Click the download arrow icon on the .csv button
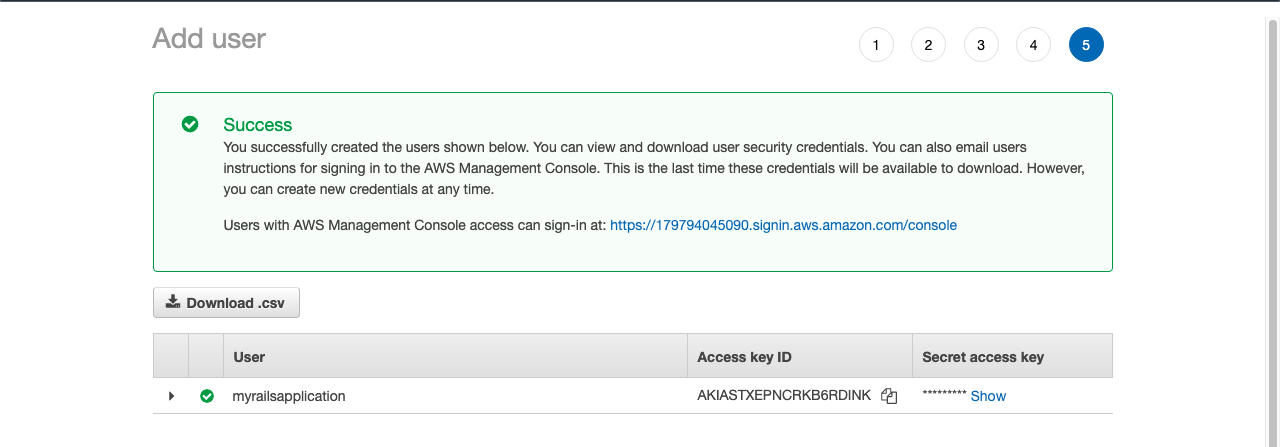This screenshot has width=1280, height=447. 173,302
